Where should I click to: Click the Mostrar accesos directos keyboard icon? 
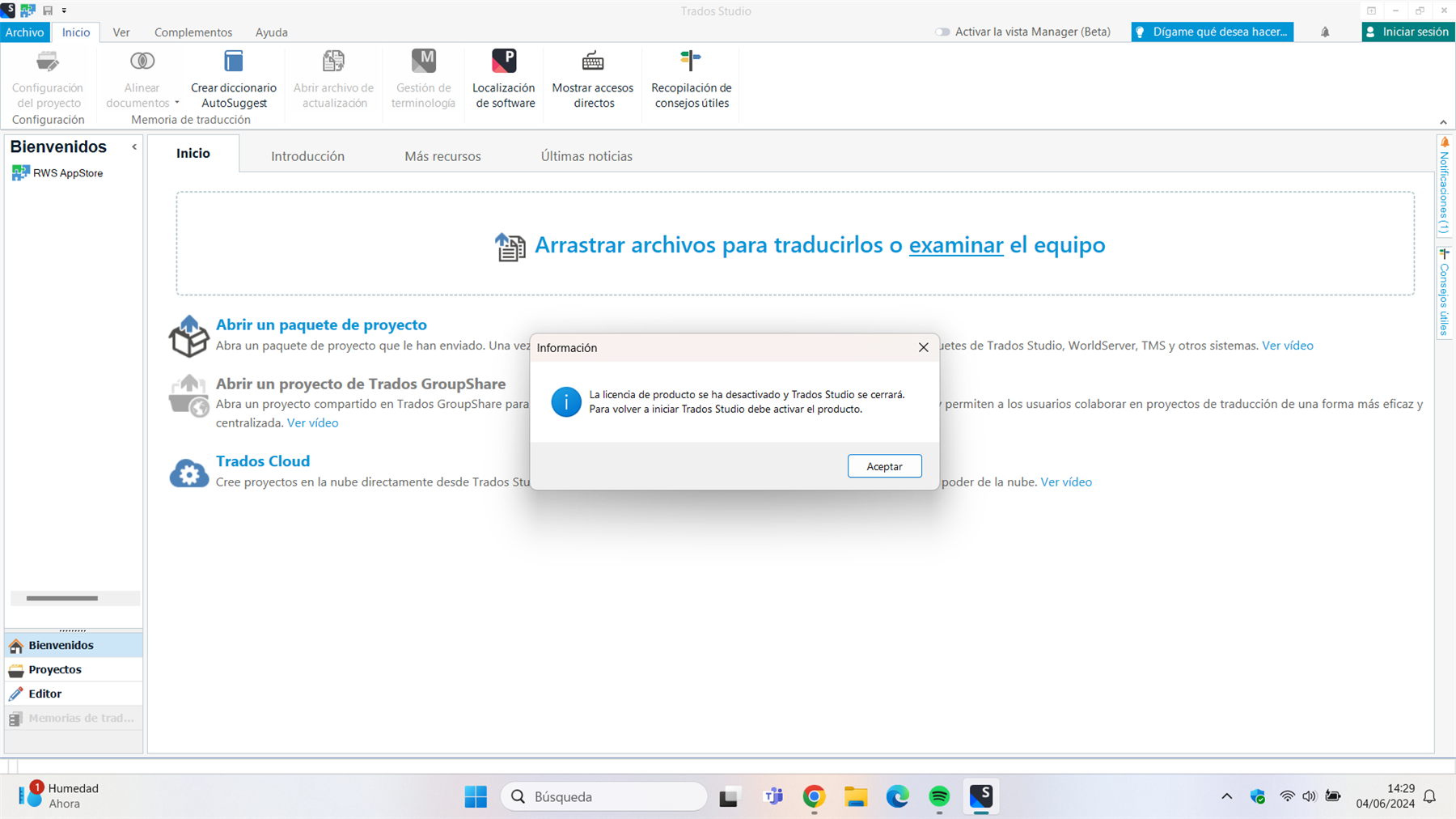coord(593,62)
